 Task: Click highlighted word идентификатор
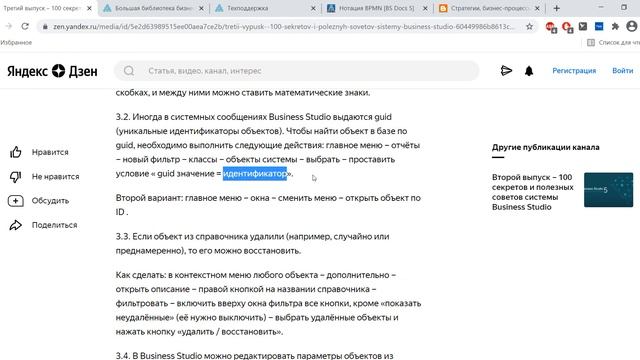[x=255, y=173]
